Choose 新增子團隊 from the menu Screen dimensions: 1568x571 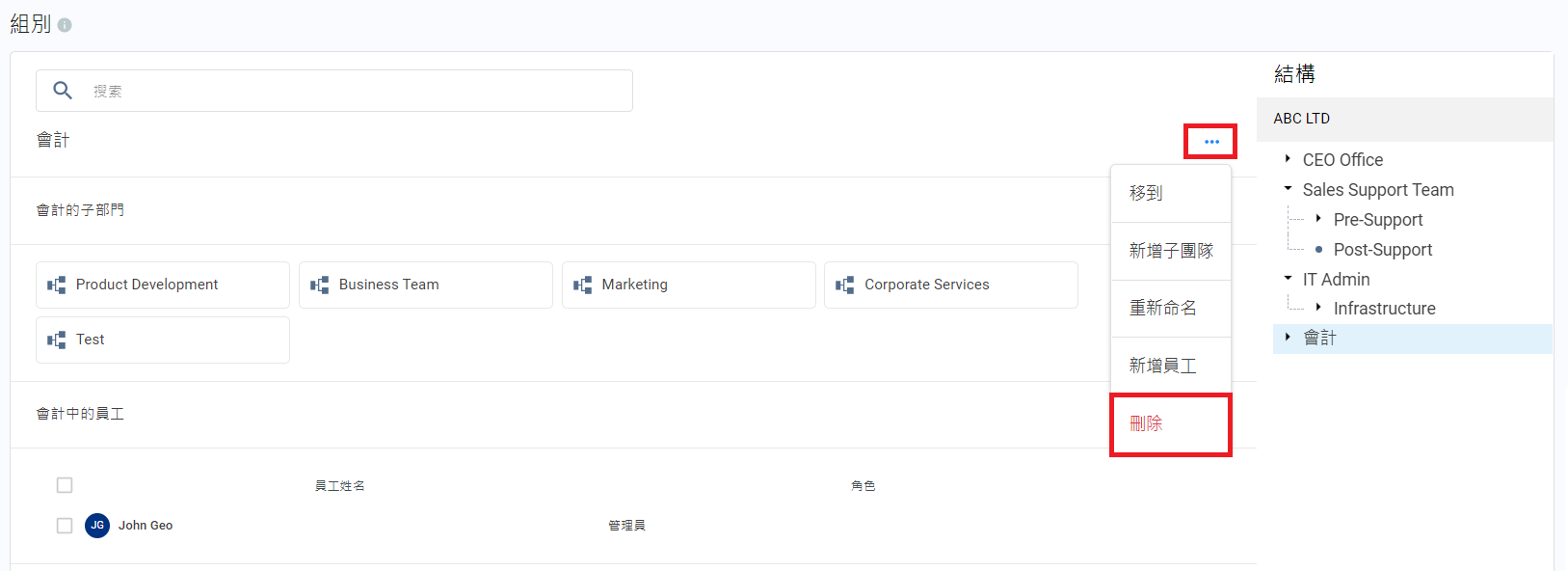pyautogui.click(x=1171, y=251)
